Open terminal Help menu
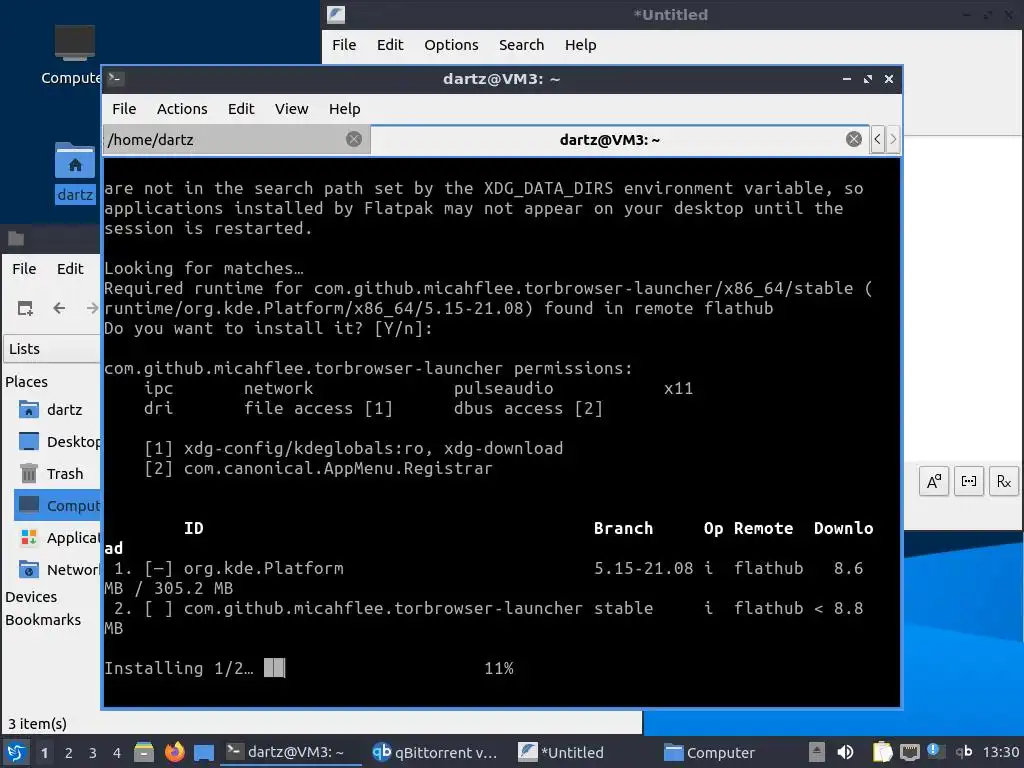This screenshot has width=1024, height=768. [345, 109]
